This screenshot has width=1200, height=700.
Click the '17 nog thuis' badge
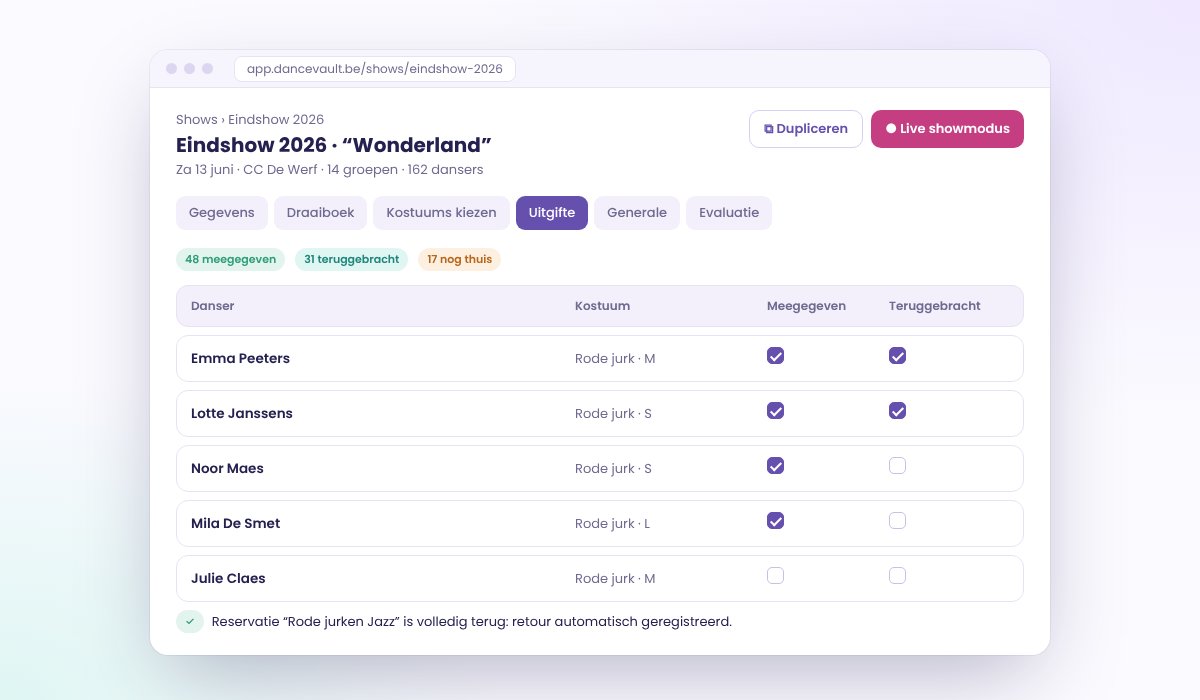(x=459, y=260)
